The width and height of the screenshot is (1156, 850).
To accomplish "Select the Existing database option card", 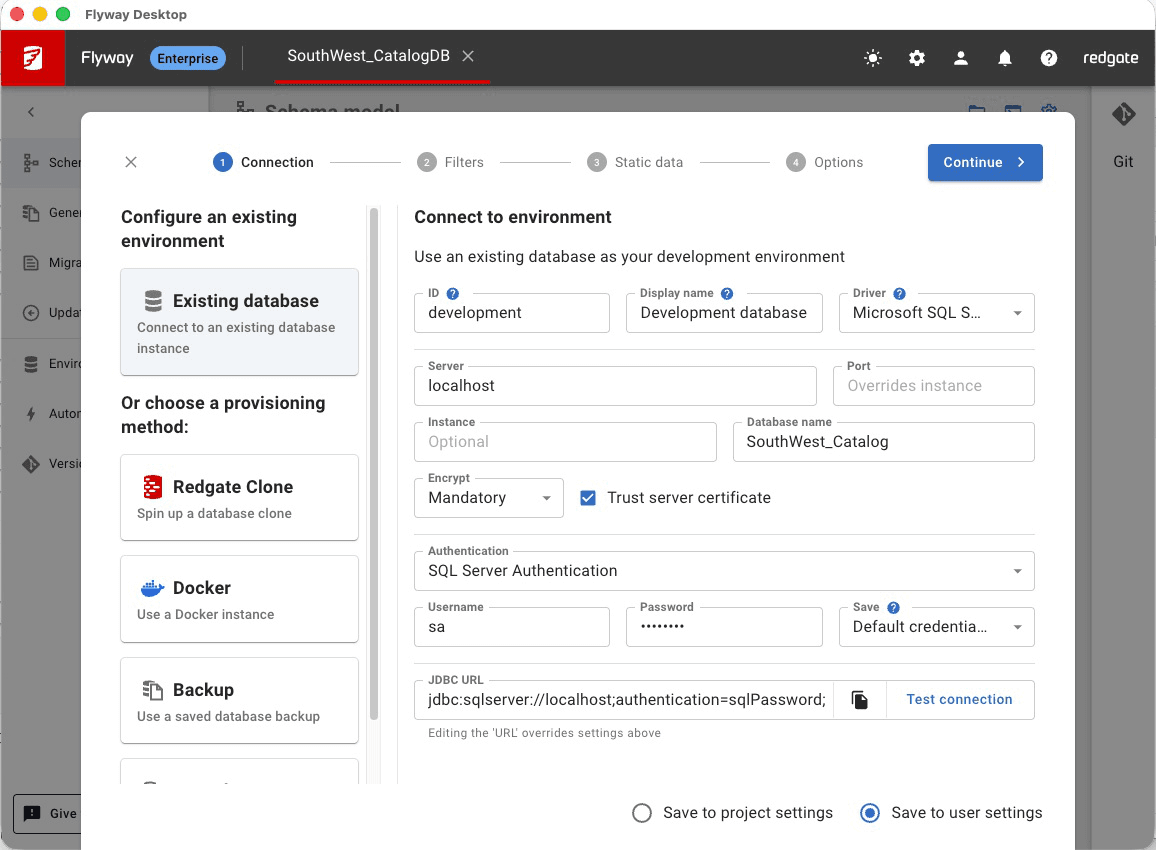I will click(240, 321).
